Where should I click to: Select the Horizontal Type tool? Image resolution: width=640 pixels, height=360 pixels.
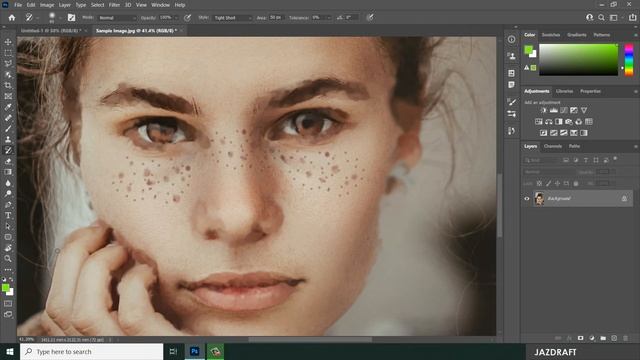(x=8, y=215)
